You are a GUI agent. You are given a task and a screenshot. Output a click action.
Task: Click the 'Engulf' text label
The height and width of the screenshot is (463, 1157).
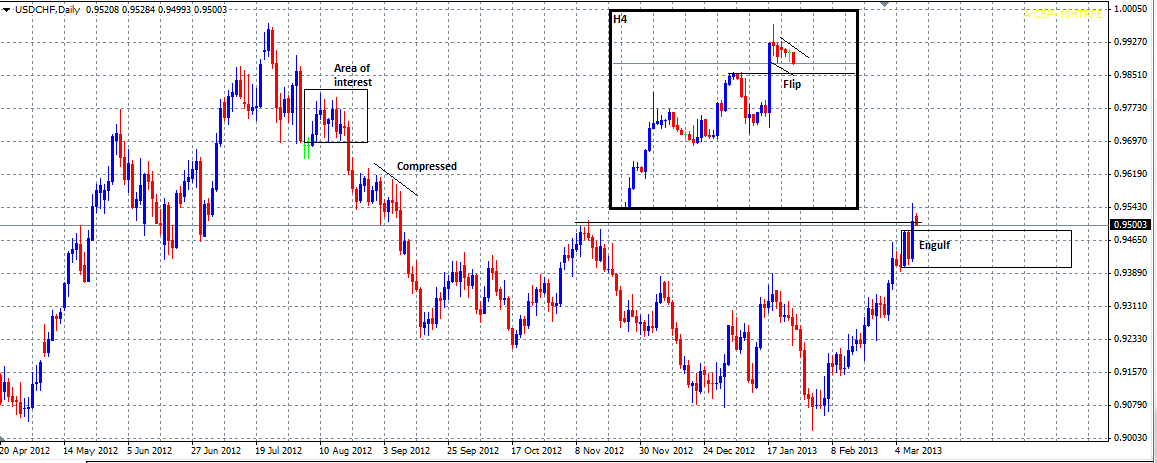(936, 245)
